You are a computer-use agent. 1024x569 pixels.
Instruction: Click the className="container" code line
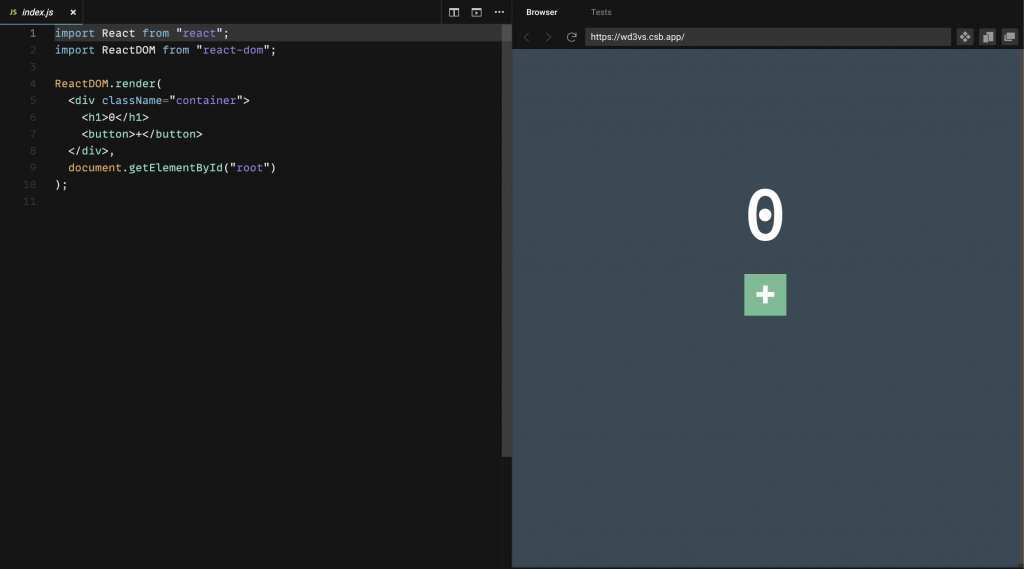[159, 101]
